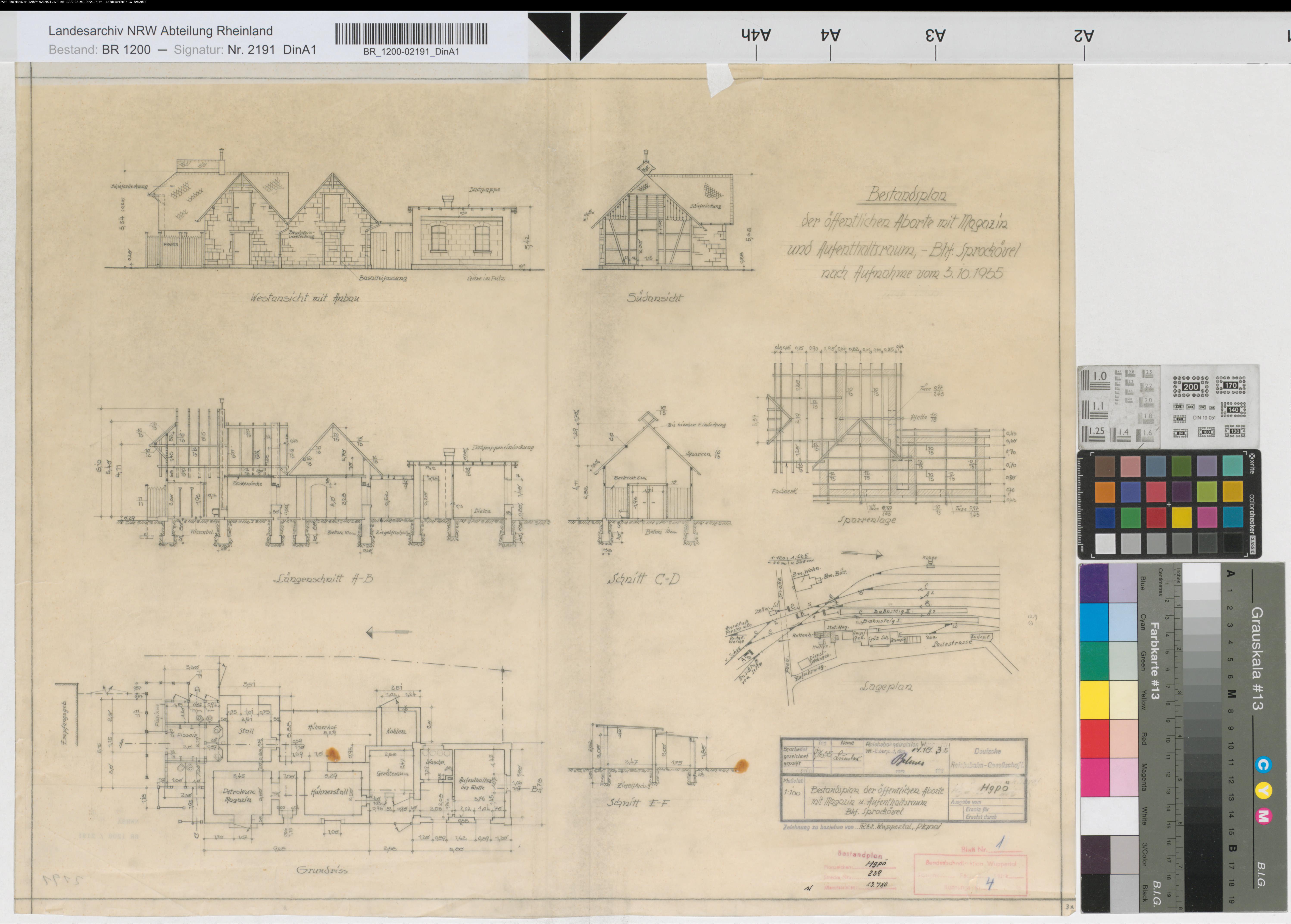Click the Bestandsplan handwritten title
The height and width of the screenshot is (924, 1291).
[x=907, y=195]
